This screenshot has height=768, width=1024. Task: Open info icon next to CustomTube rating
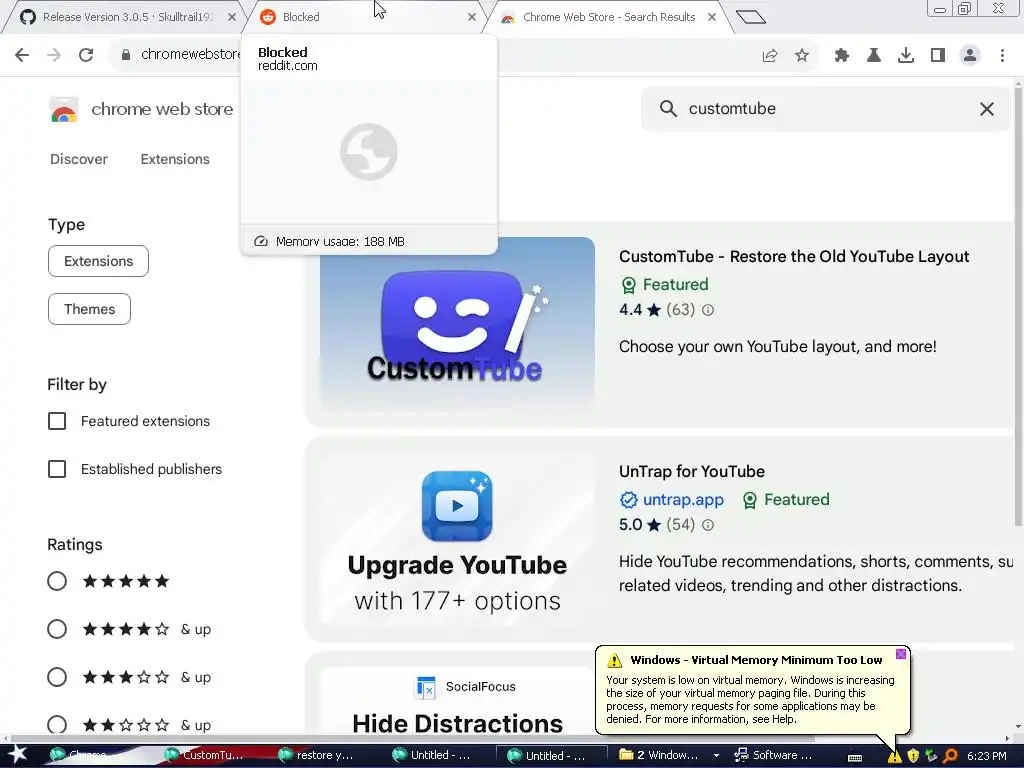pyautogui.click(x=708, y=310)
